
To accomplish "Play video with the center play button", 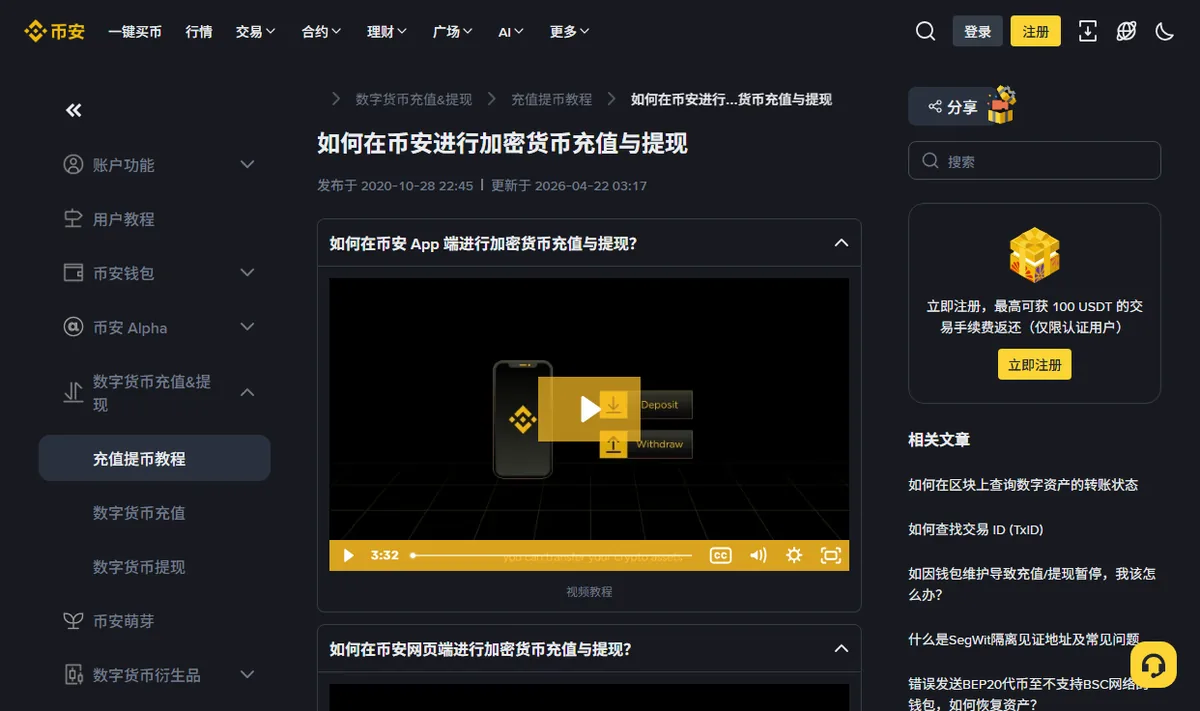I will tap(589, 408).
